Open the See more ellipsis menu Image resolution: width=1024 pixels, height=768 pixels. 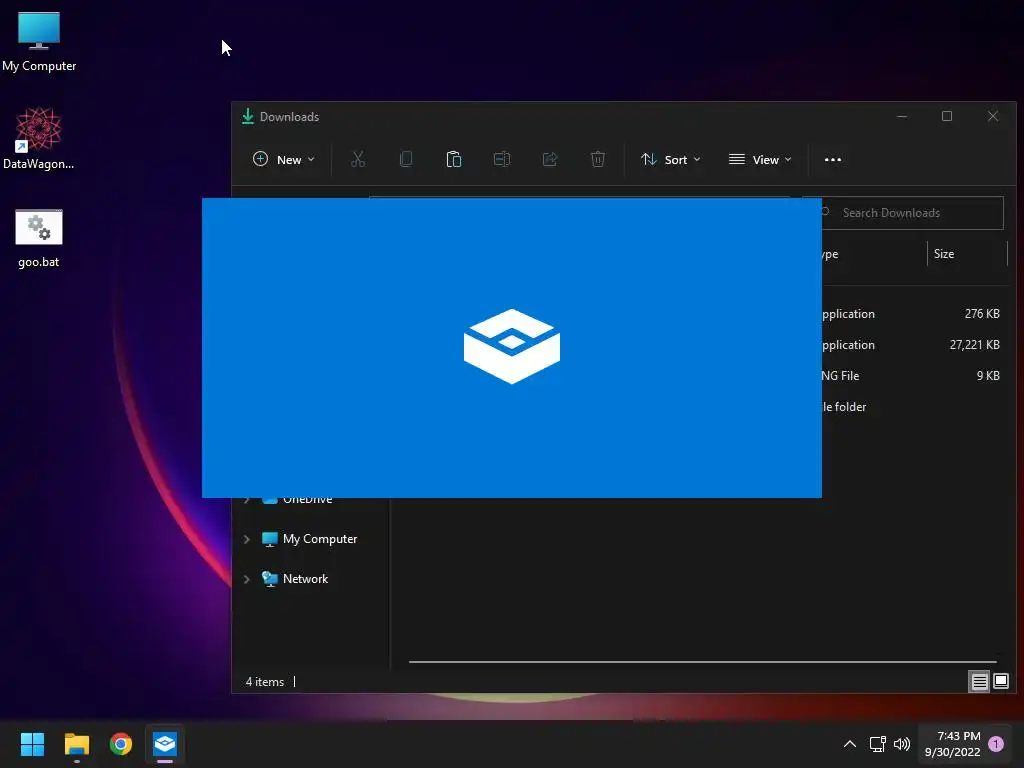coord(833,159)
